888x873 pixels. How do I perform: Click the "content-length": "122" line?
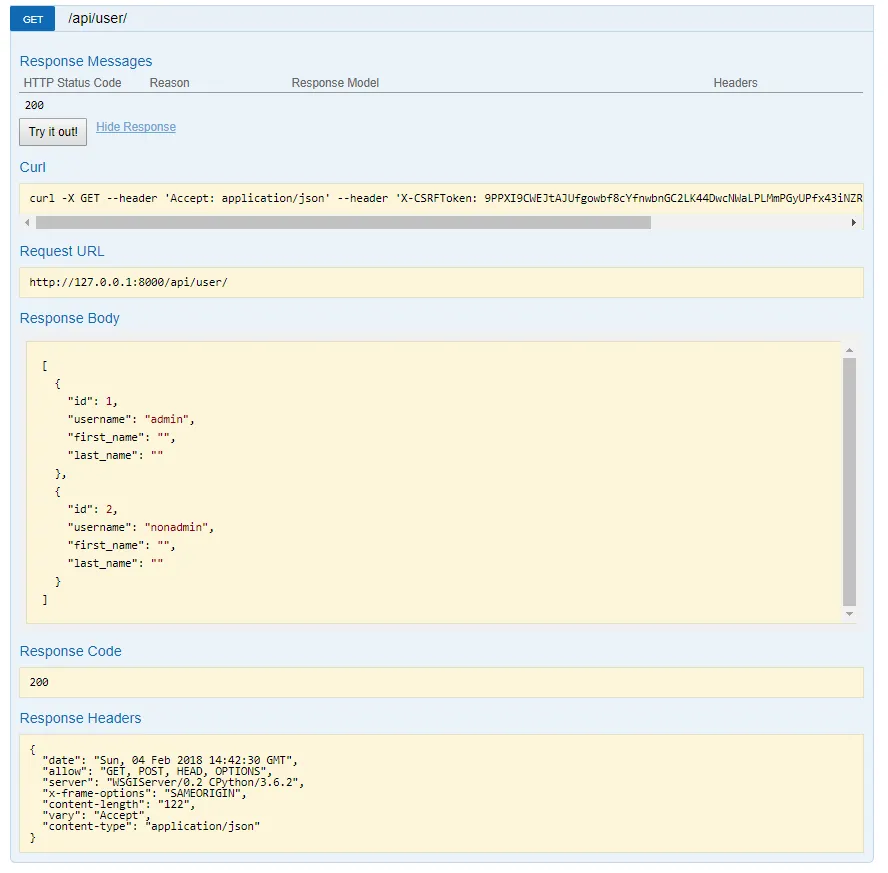click(119, 804)
